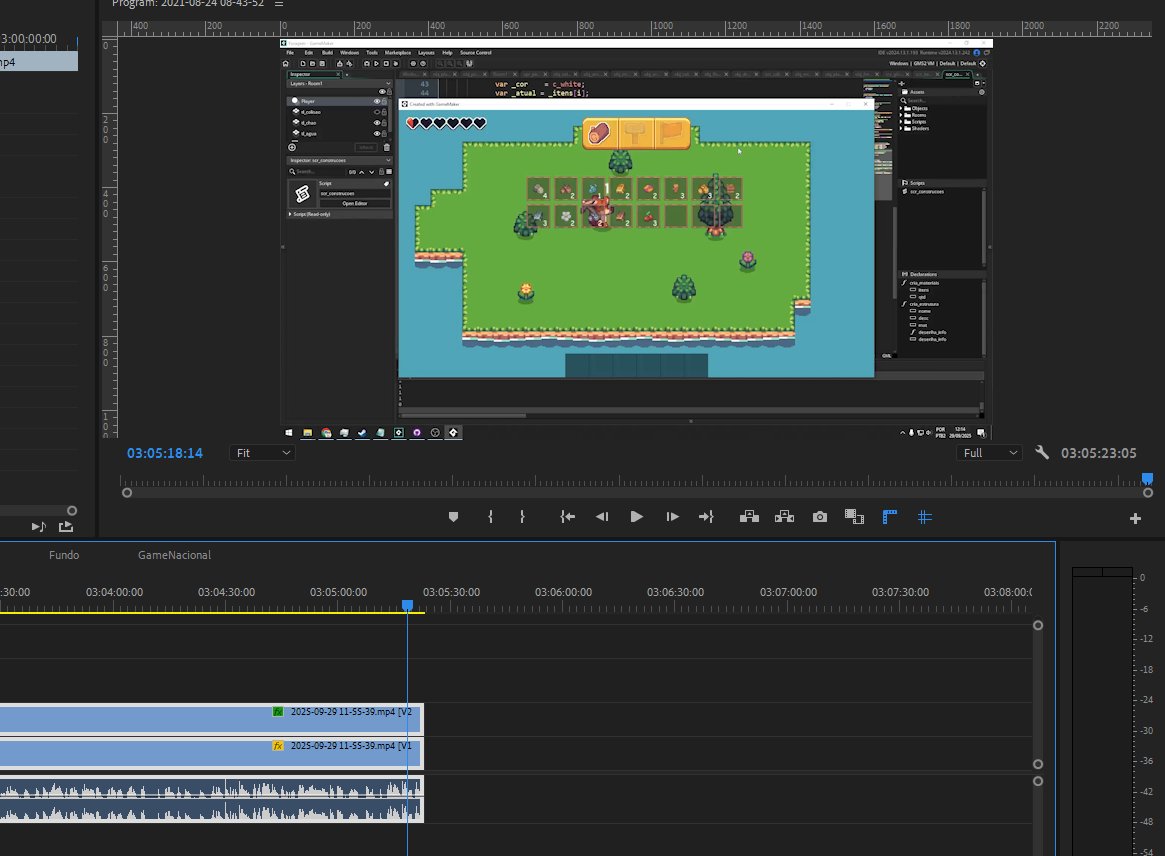Click timeline ruler at 03:06:00:00
1165x856 pixels.
click(x=563, y=592)
